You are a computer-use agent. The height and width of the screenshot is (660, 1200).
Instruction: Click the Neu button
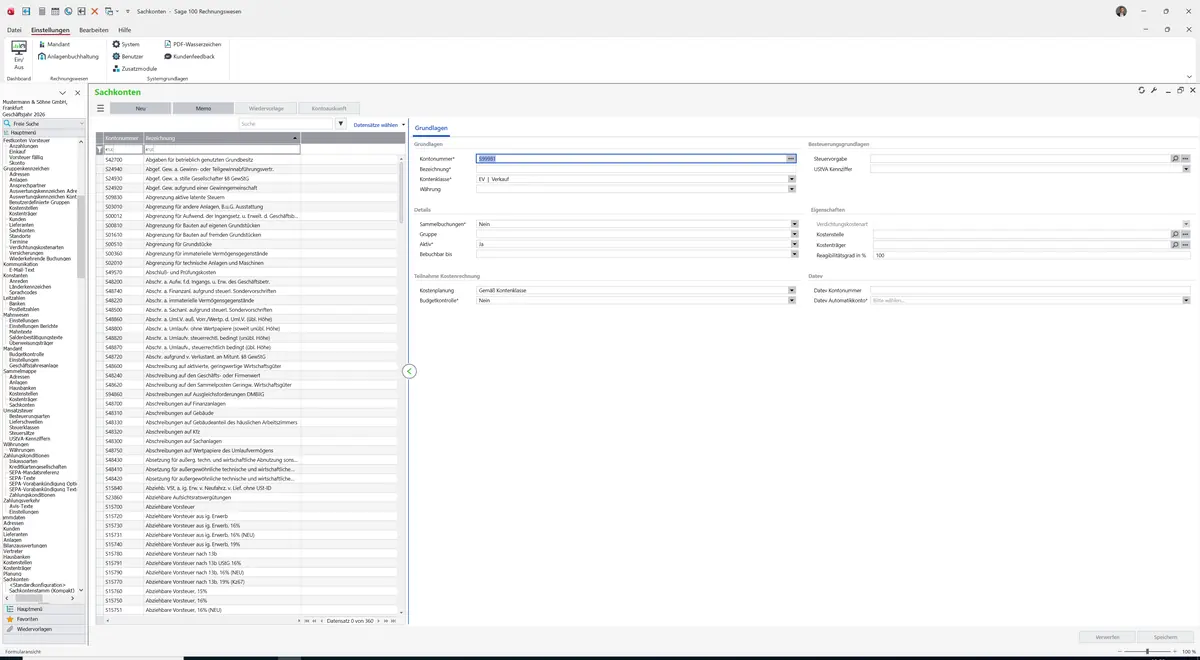(140, 108)
